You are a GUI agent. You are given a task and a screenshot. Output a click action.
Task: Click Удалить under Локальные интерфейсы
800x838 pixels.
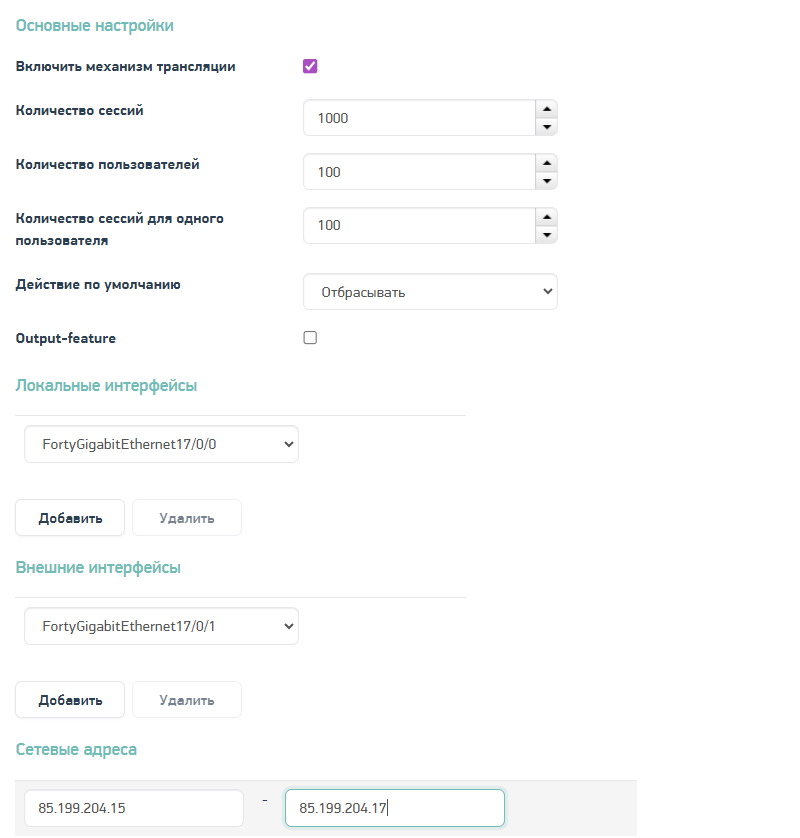tap(187, 518)
